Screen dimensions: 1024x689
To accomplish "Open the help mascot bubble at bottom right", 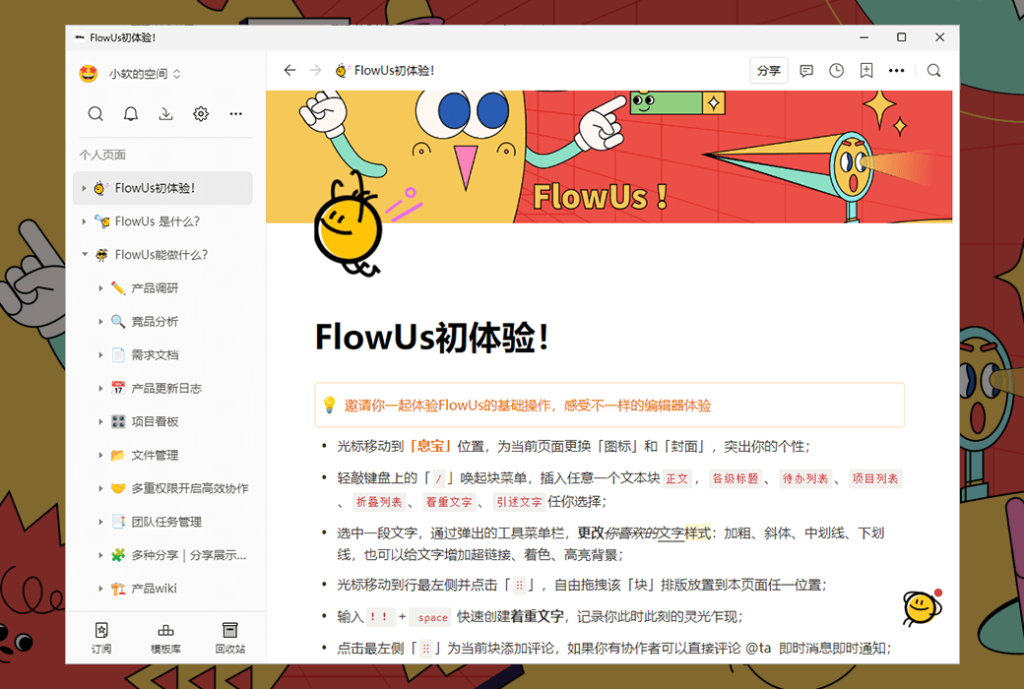I will coord(922,607).
